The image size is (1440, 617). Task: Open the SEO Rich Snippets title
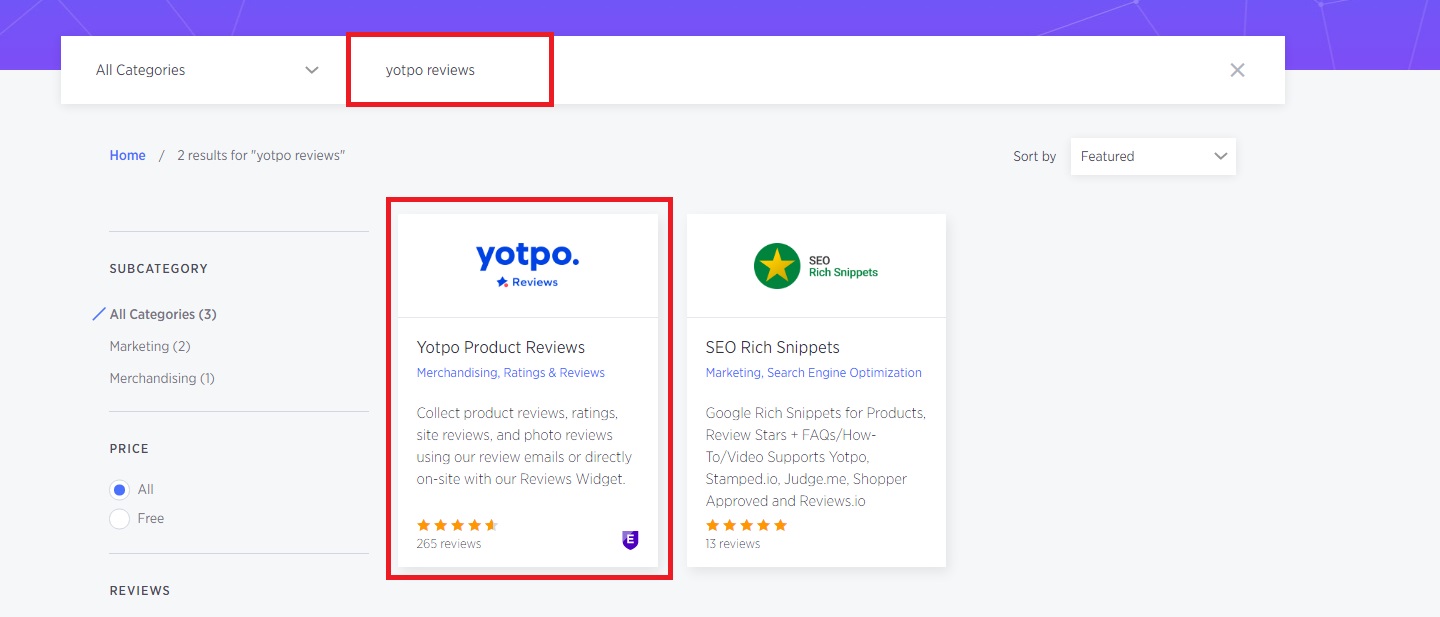coord(773,347)
